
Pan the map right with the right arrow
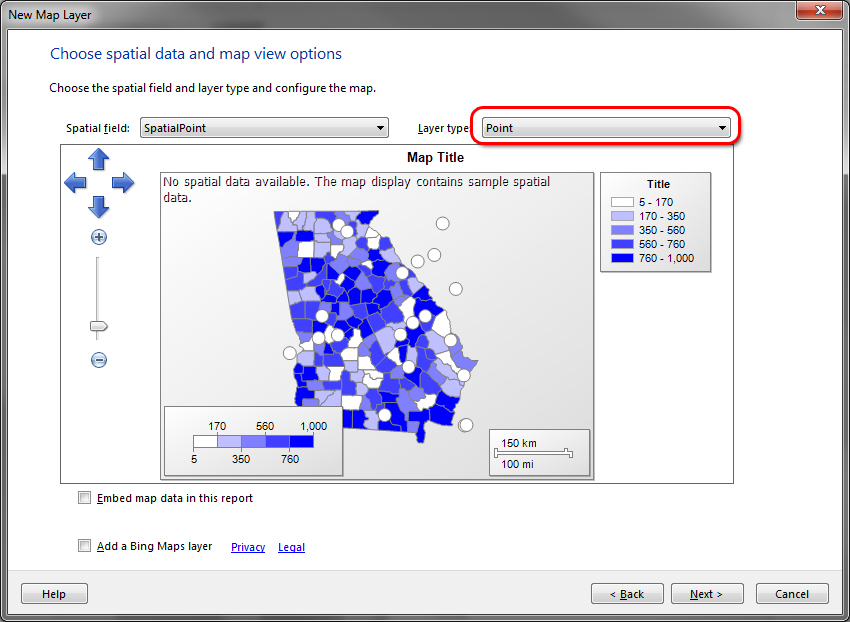tap(123, 182)
